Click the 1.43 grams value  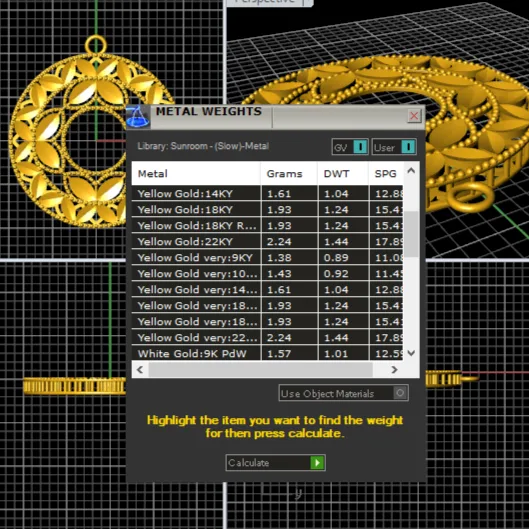click(x=279, y=274)
